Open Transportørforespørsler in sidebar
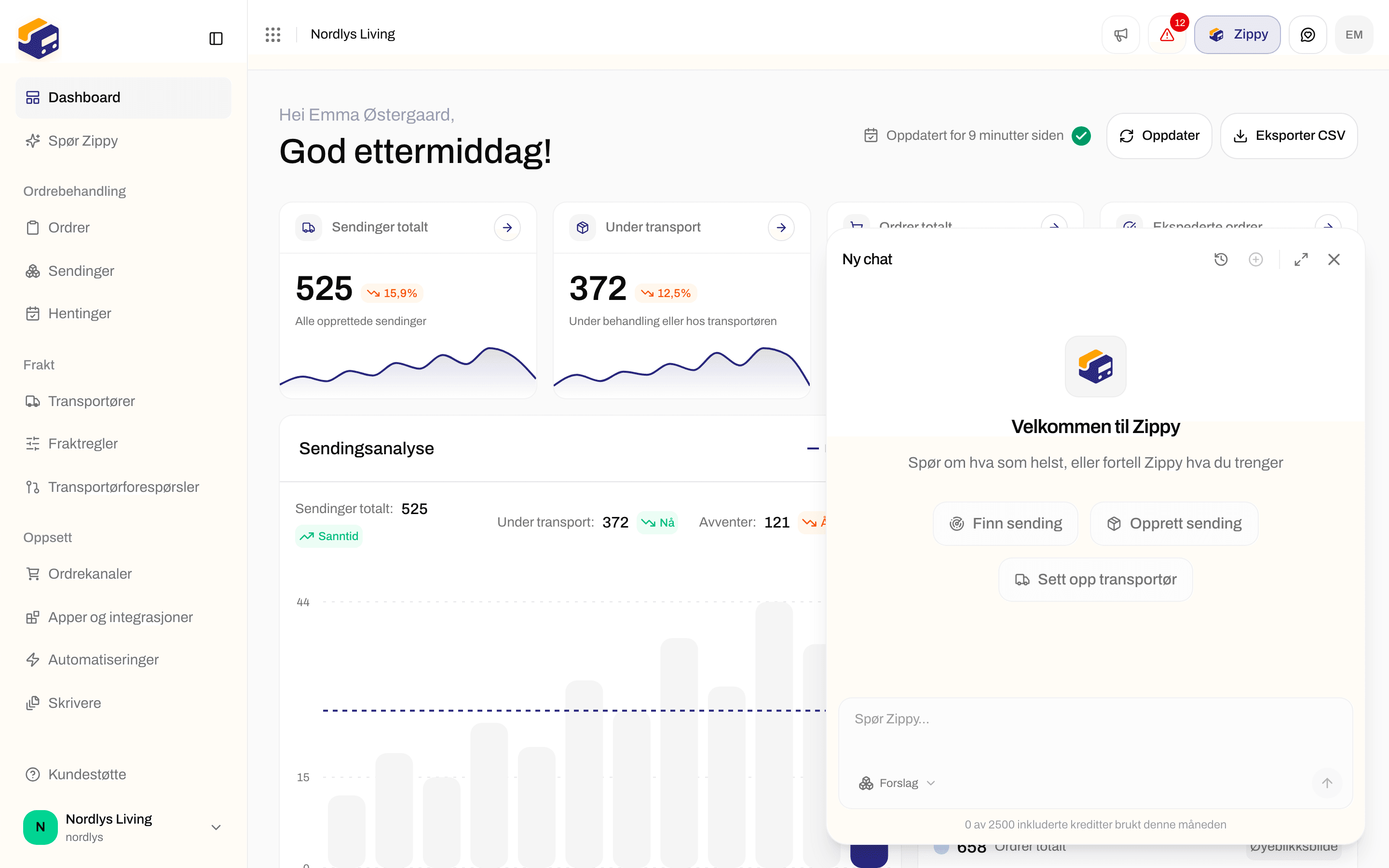Viewport: 1389px width, 868px height. [123, 487]
